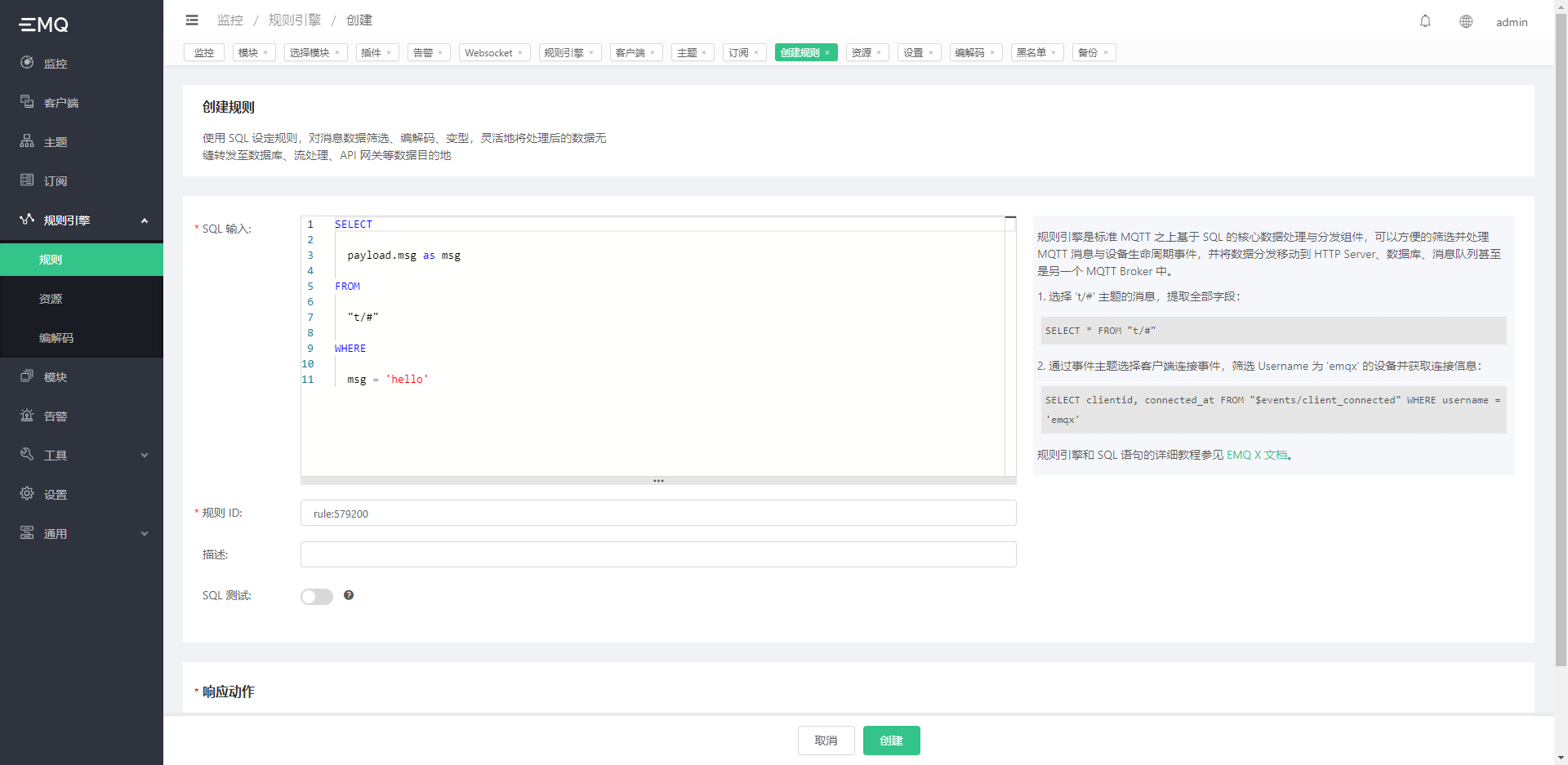The height and width of the screenshot is (765, 1568).
Task: Click the 取消 button
Action: click(x=826, y=741)
